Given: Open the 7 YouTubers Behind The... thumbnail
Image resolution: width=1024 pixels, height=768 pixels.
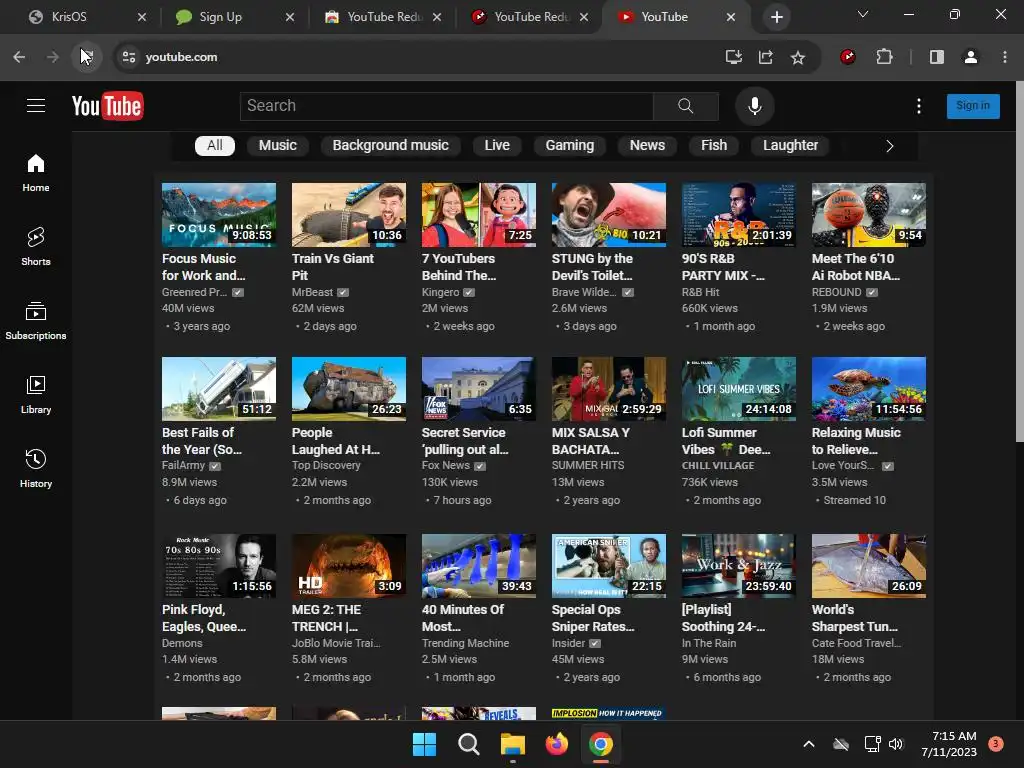Looking at the screenshot, I should 479,215.
